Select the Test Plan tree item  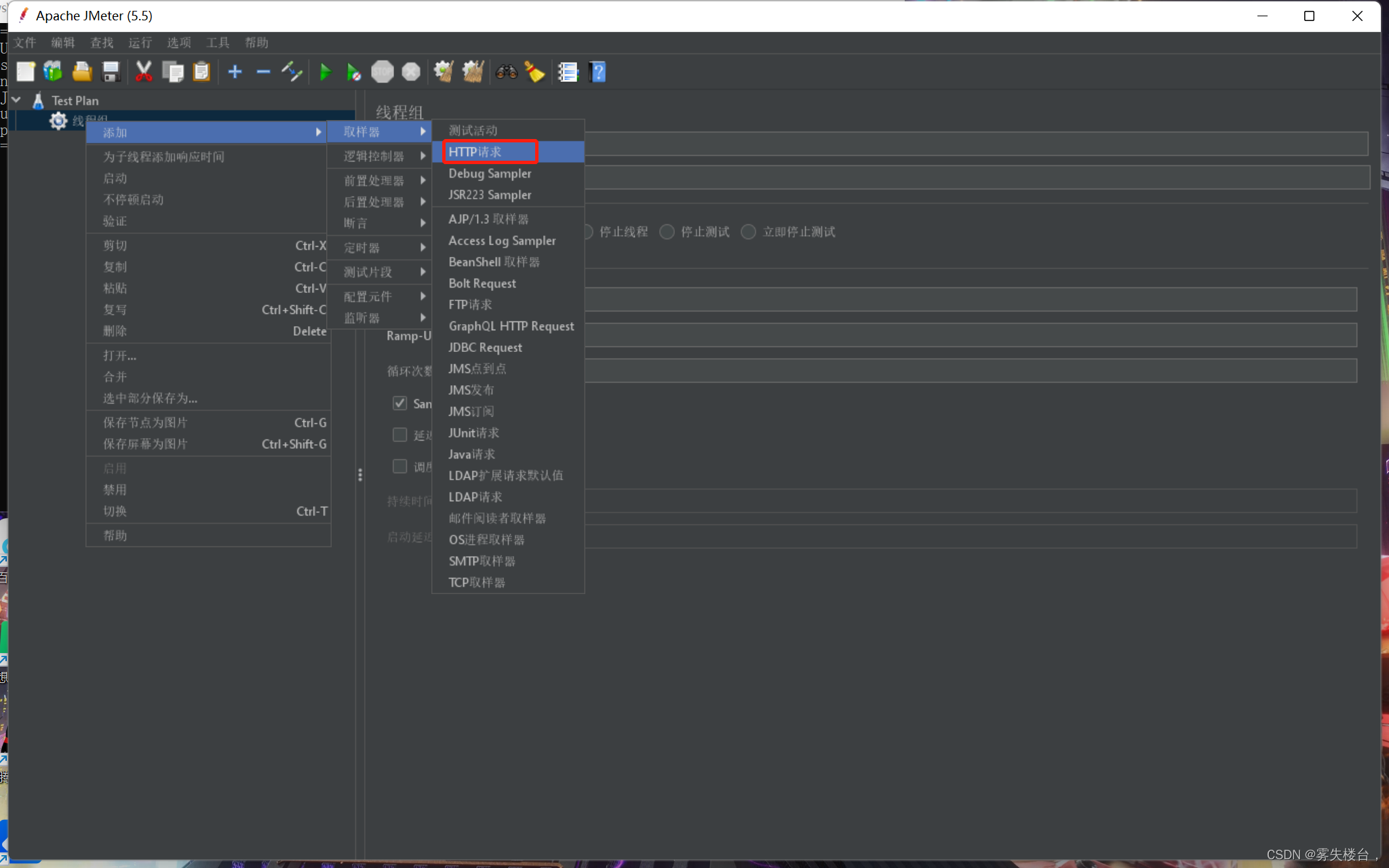(x=75, y=100)
